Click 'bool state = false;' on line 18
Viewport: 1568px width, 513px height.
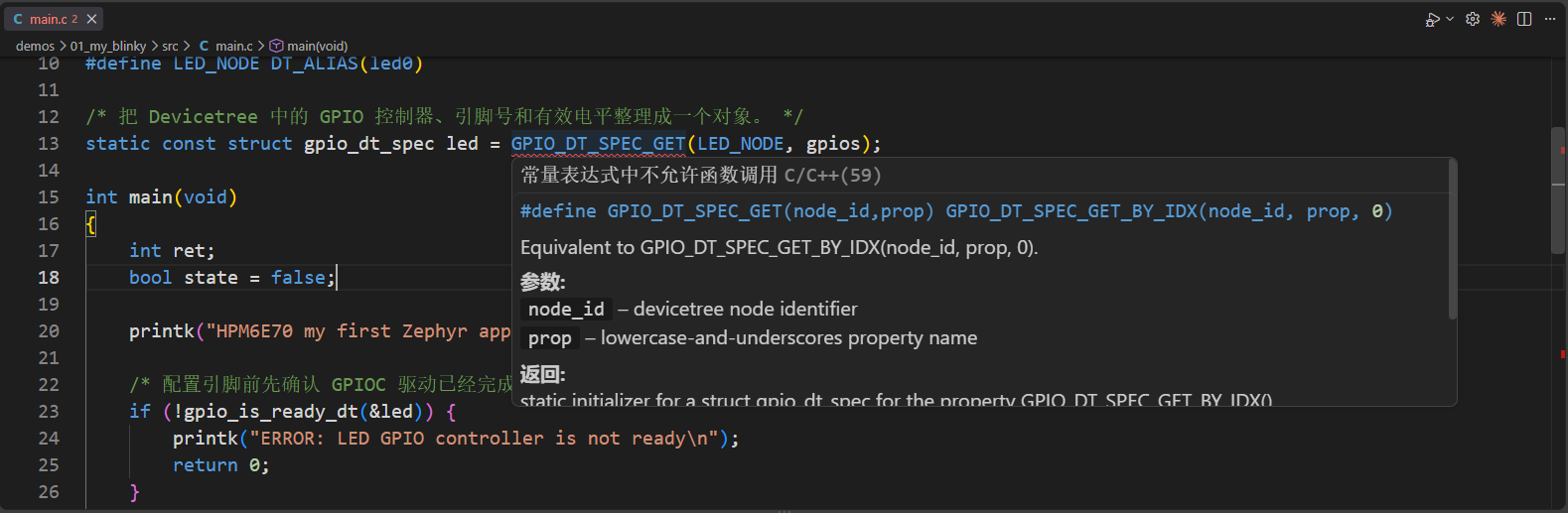[x=232, y=278]
